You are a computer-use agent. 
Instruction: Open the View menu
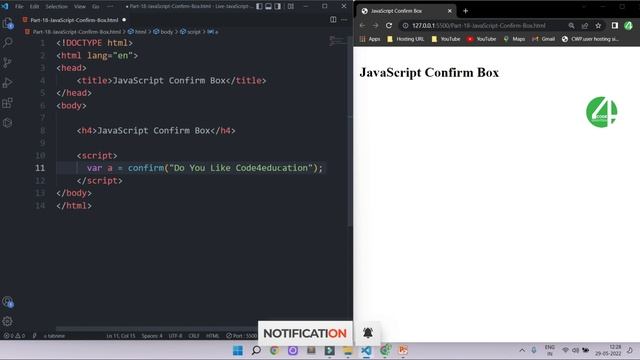(x=80, y=7)
